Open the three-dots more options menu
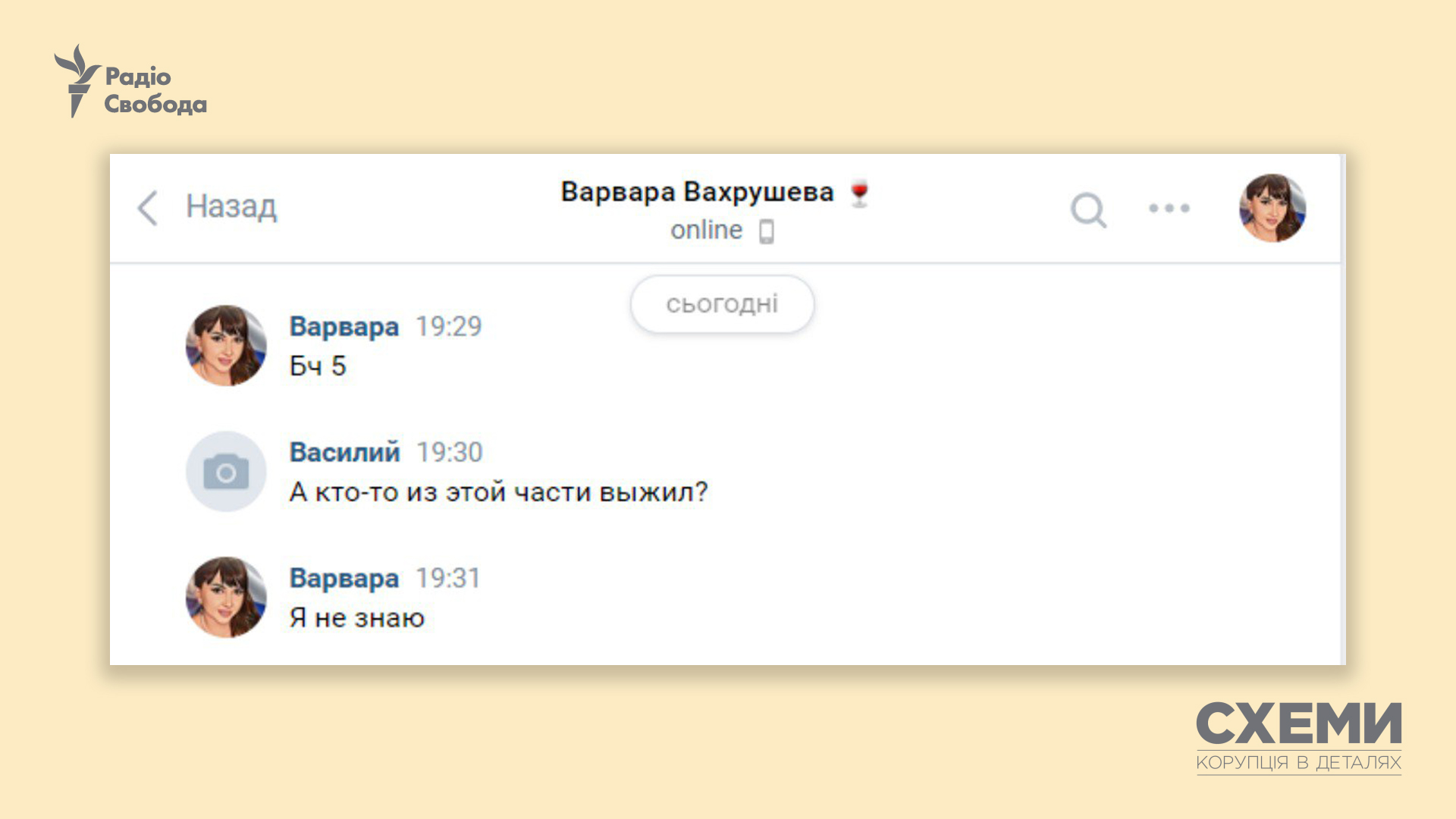Viewport: 1456px width, 819px height. click(x=1169, y=209)
